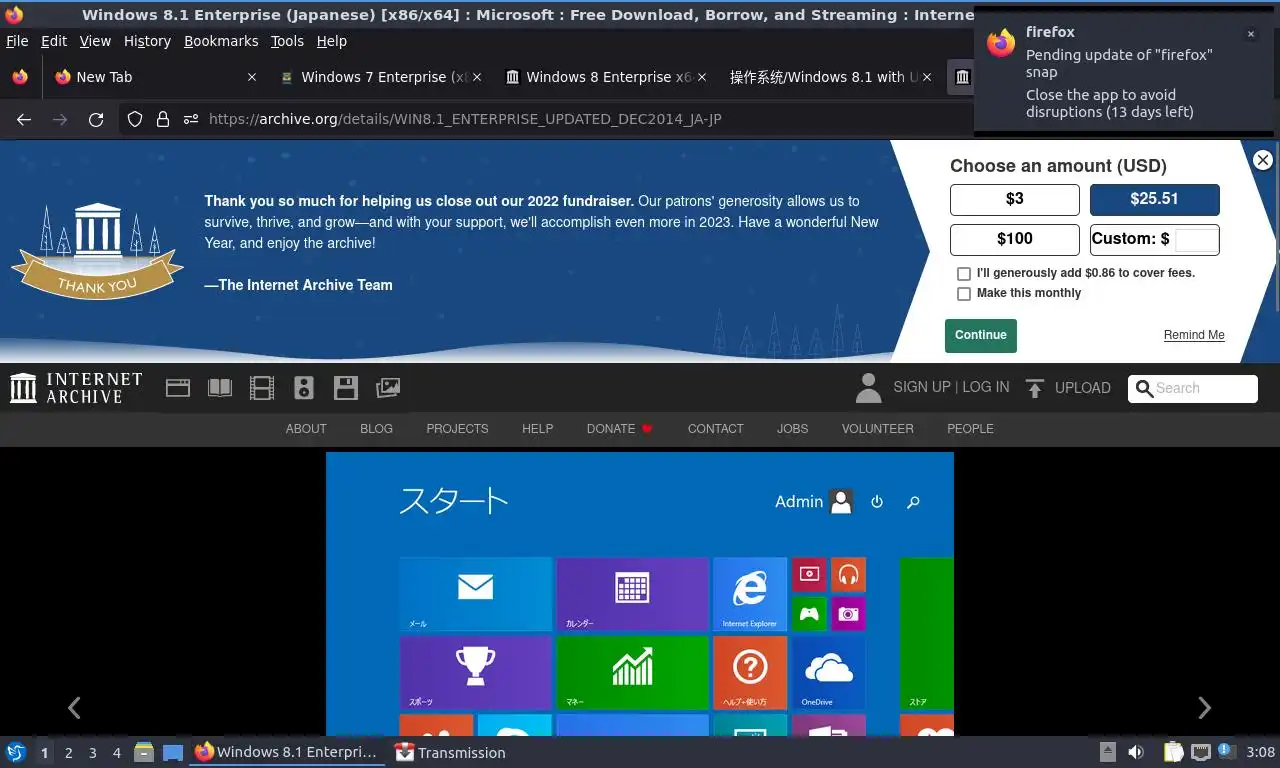The width and height of the screenshot is (1280, 768).
Task: Switch to the 操作系统/Windows 8.1 tab
Action: coord(830,77)
